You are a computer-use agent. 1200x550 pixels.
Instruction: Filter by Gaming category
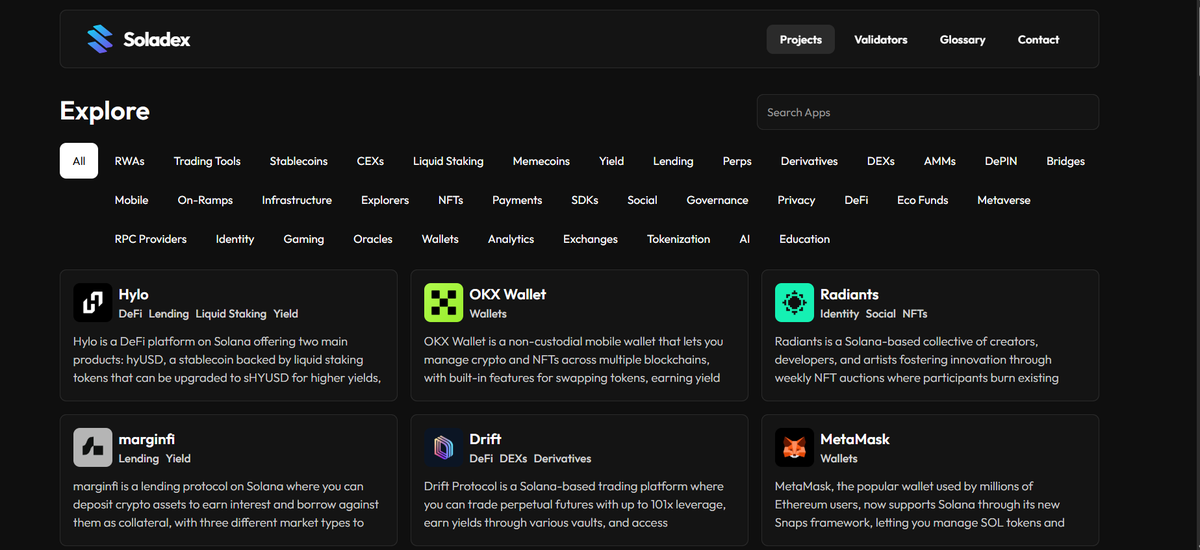click(304, 239)
